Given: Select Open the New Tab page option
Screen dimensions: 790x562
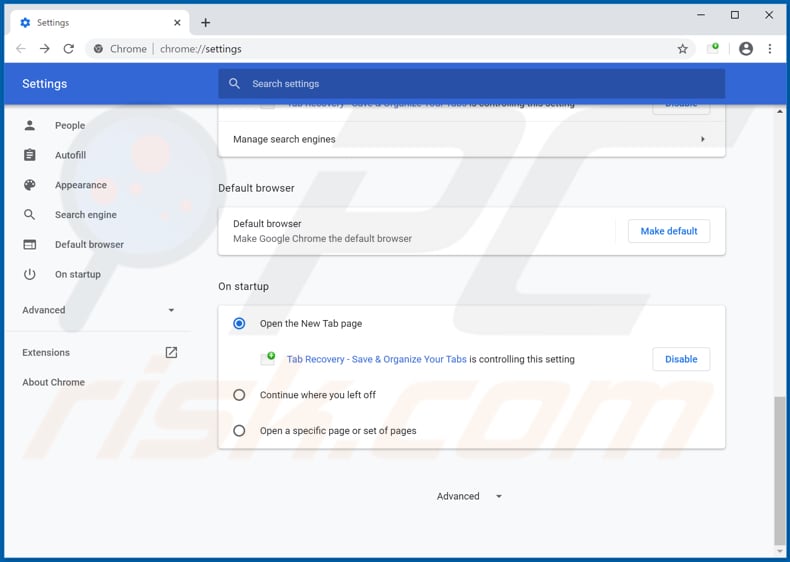Looking at the screenshot, I should tap(239, 324).
